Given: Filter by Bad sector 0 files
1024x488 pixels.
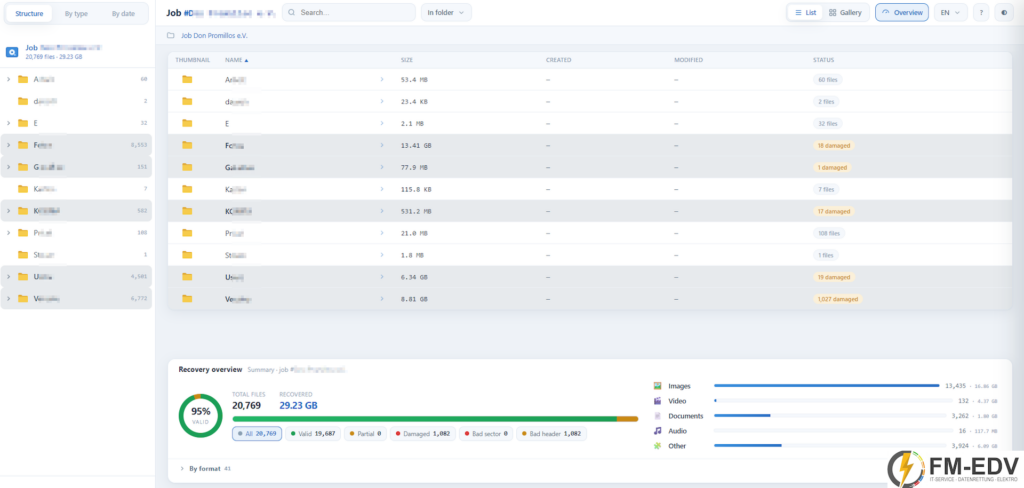Looking at the screenshot, I should [x=486, y=434].
